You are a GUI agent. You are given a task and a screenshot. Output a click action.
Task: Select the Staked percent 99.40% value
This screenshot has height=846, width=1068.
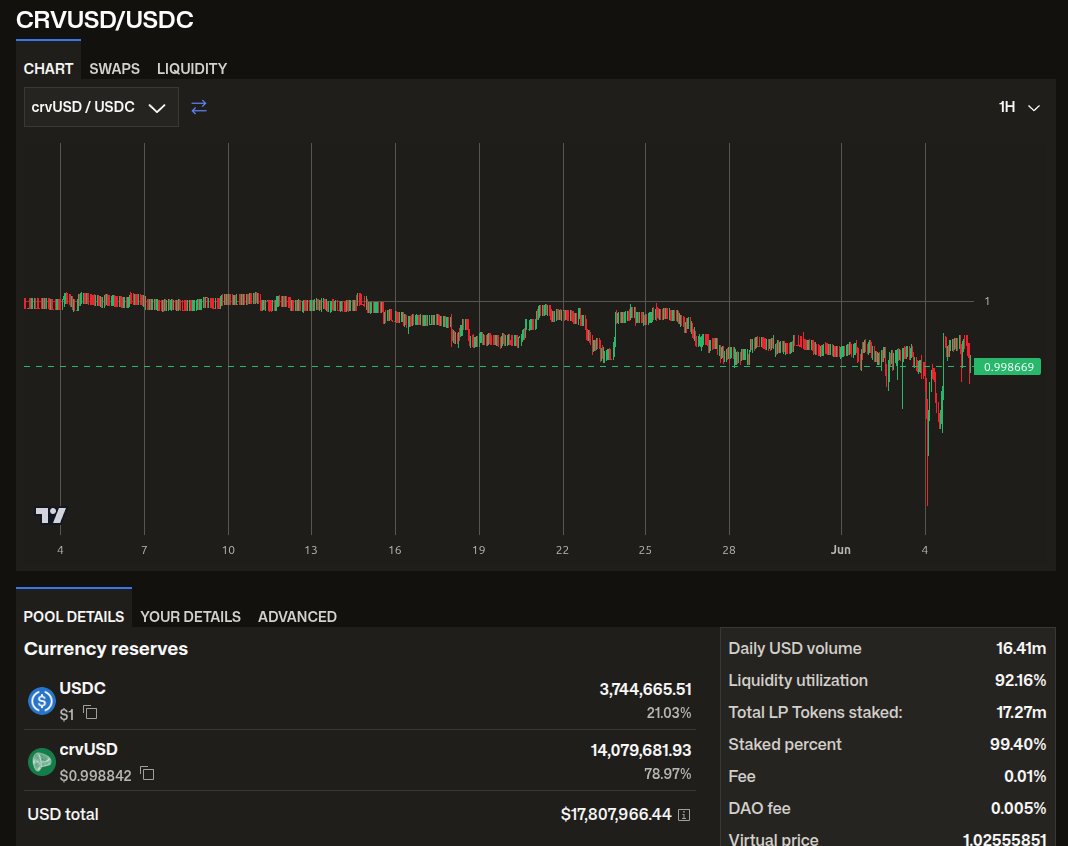[1018, 745]
